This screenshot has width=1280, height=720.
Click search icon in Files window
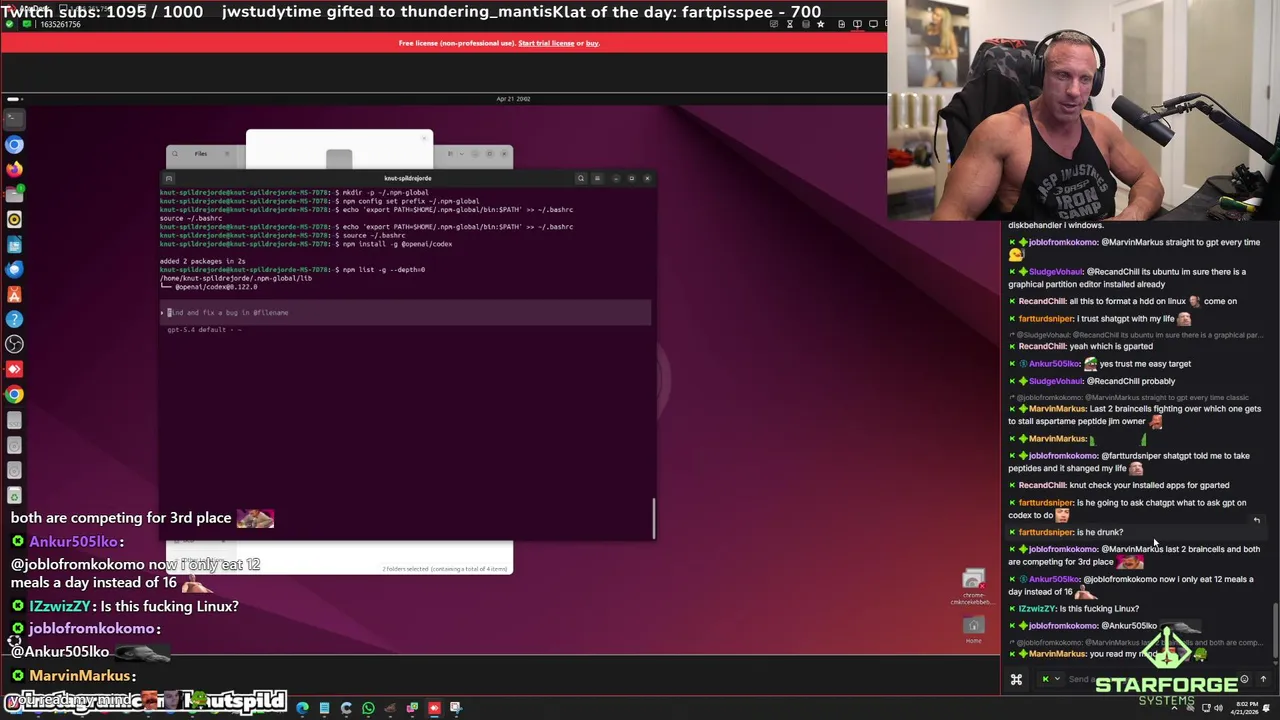[174, 154]
